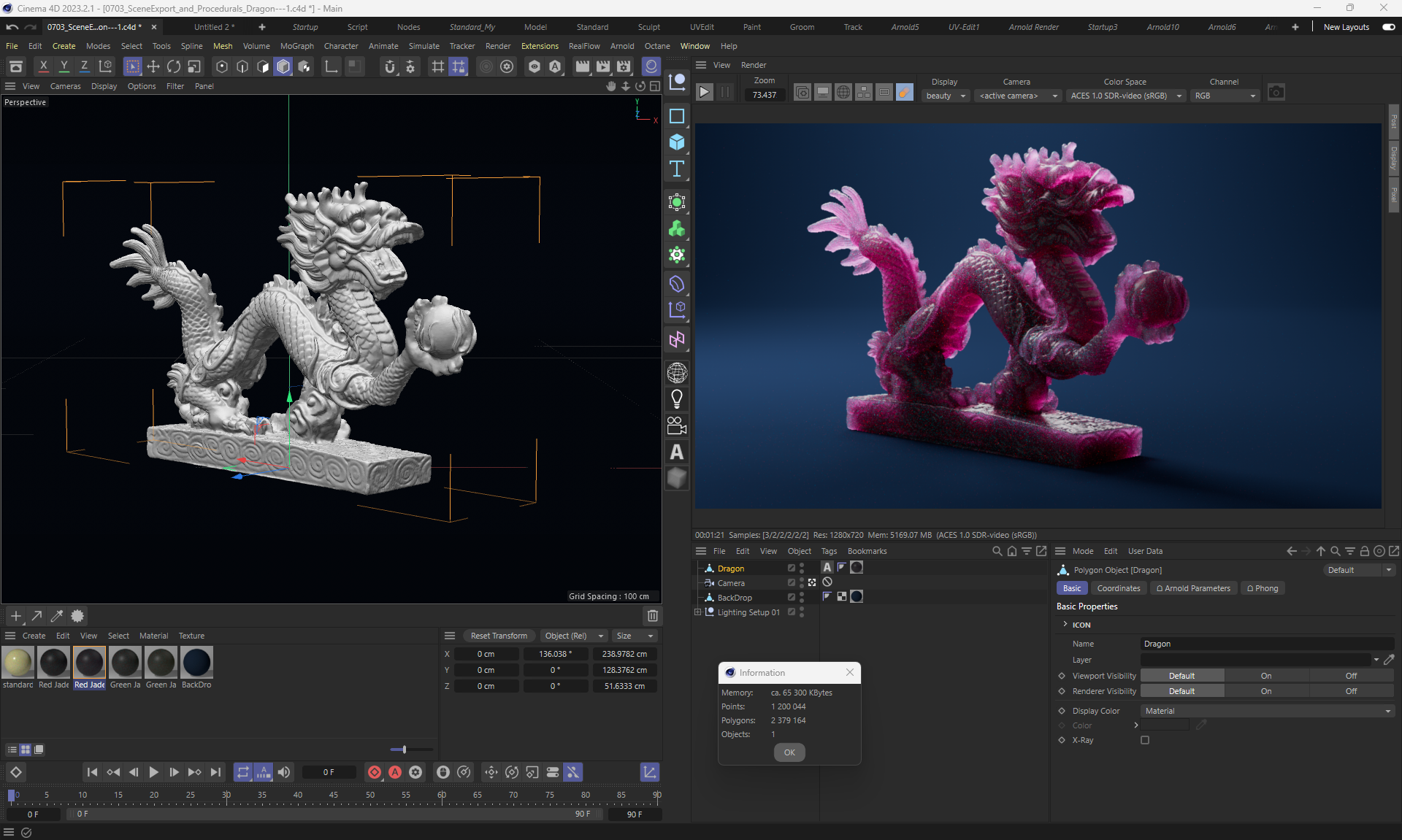
Task: Click the Reset Transform button
Action: click(x=499, y=636)
